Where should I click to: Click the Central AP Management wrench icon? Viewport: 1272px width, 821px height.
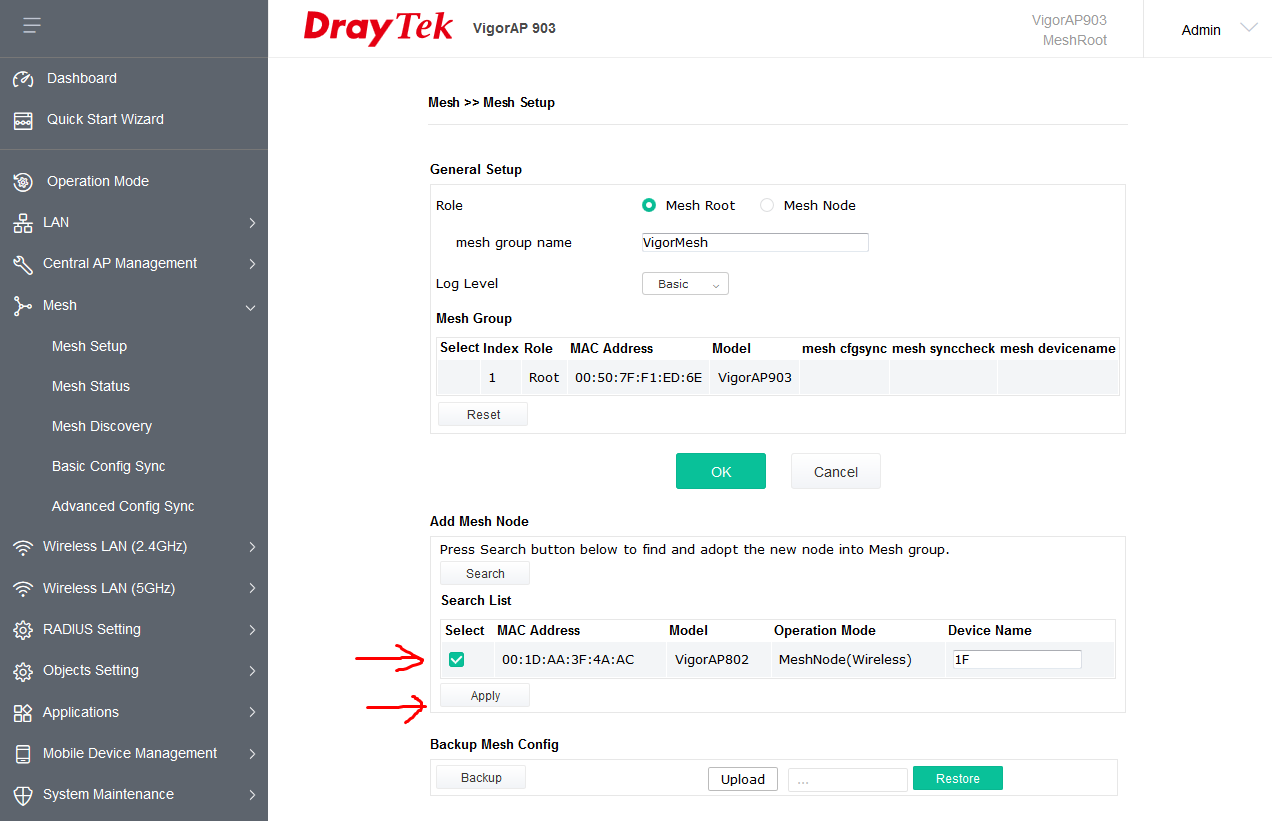[23, 264]
